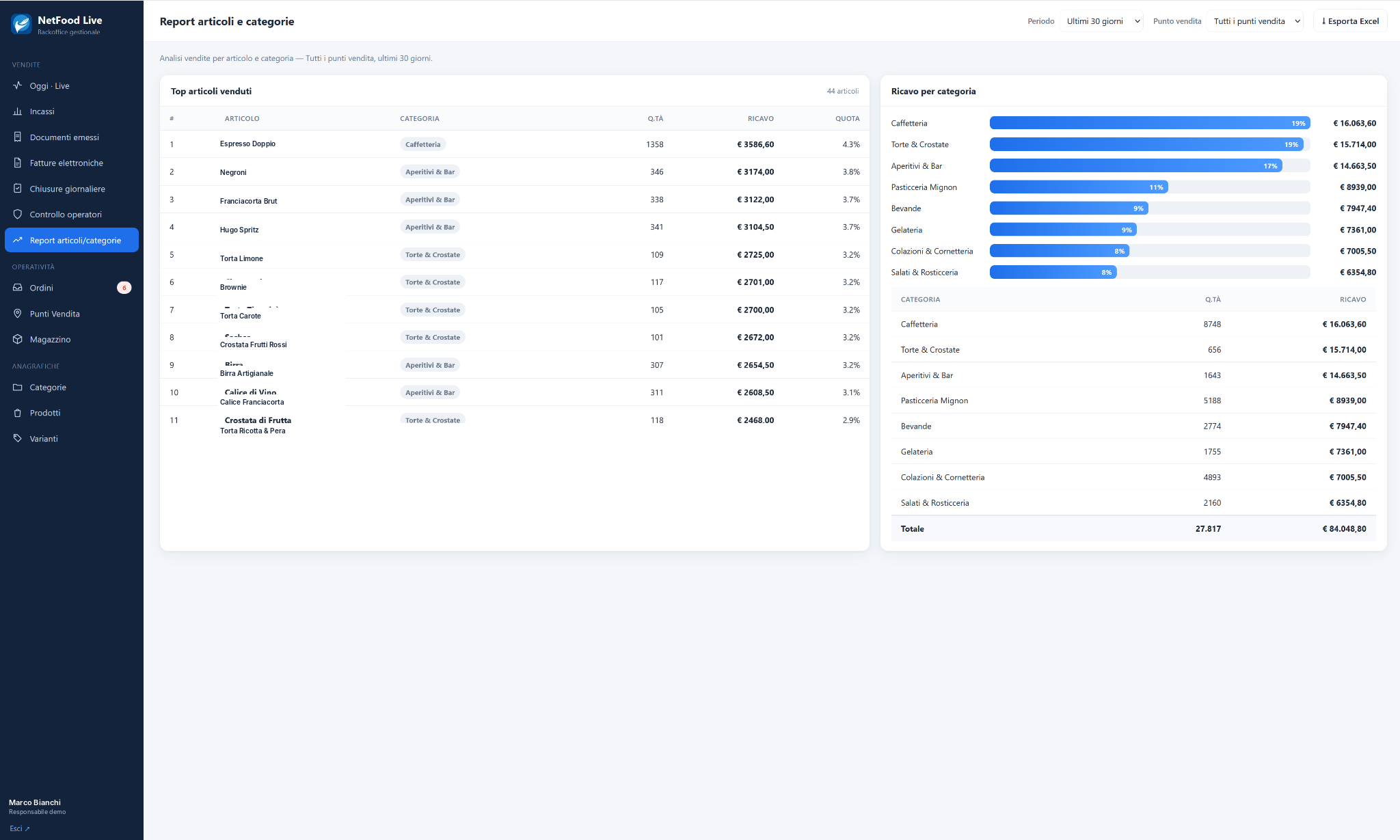Select the Espresso Doppio row name
Image resolution: width=1400 pixels, height=840 pixels.
tap(247, 144)
